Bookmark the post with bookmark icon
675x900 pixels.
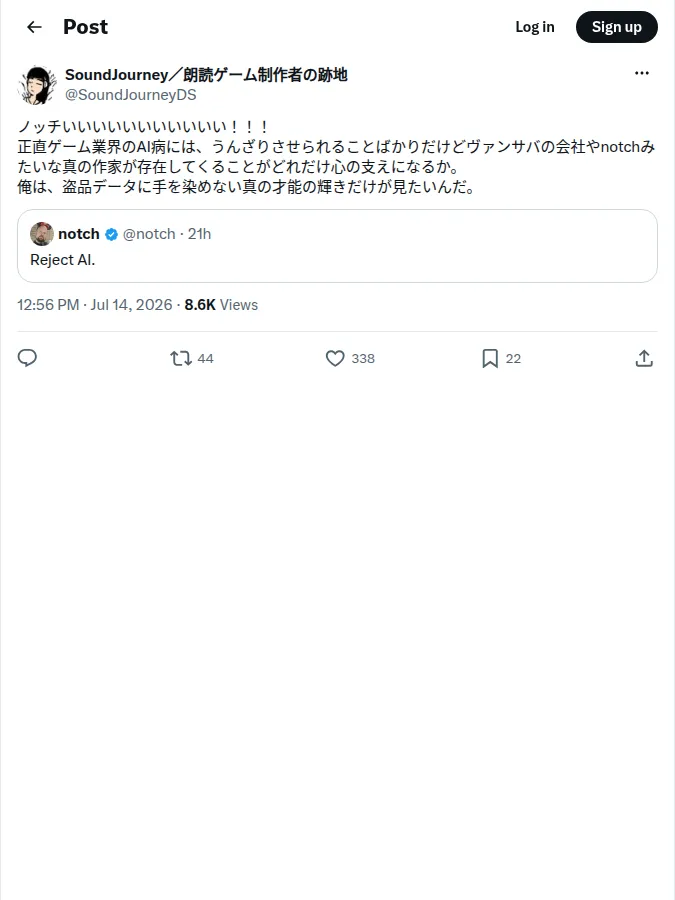(x=490, y=359)
